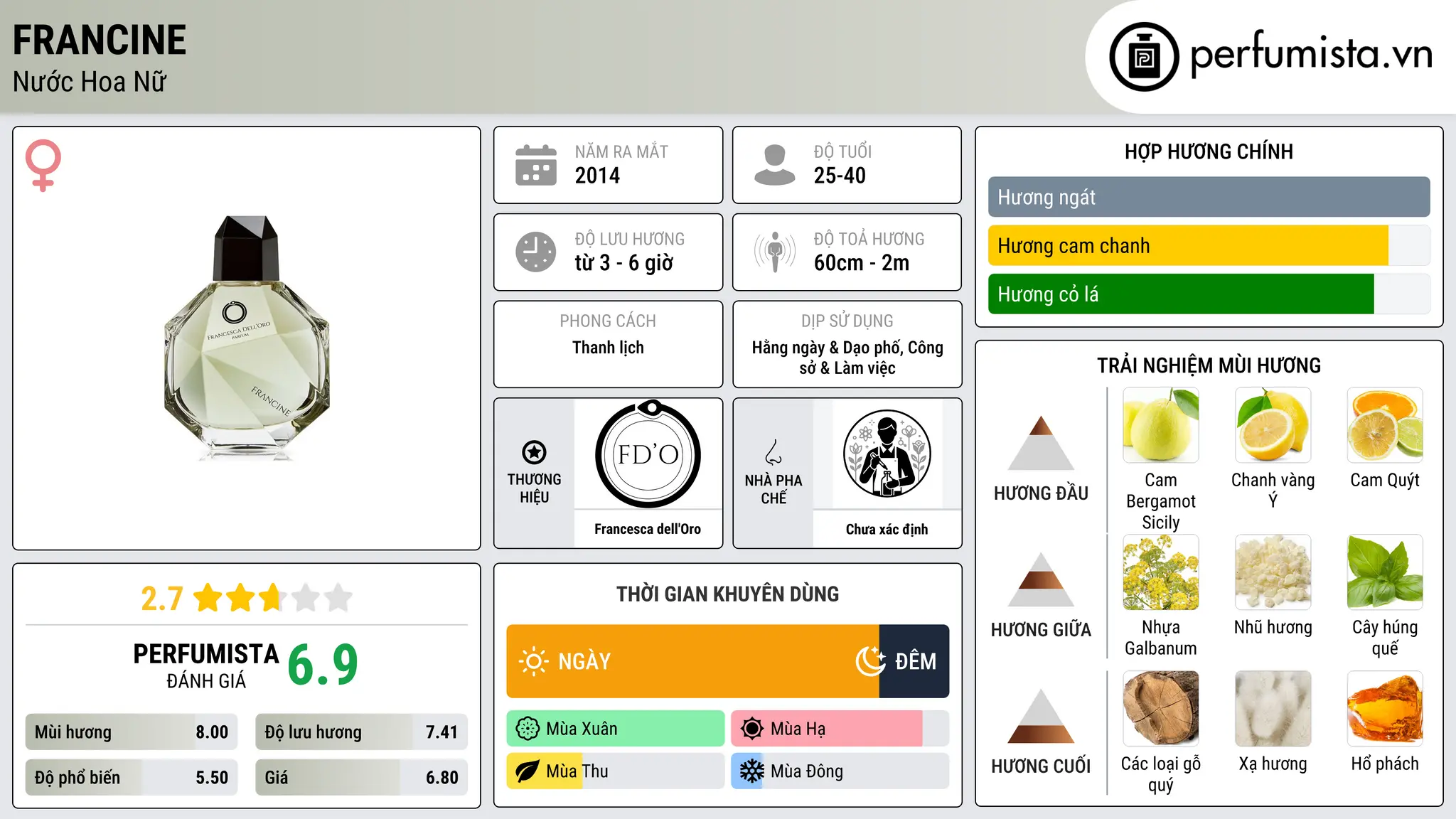Click the Hương giữa pyramid icon
Viewport: 1456px width, 819px height.
(x=1041, y=579)
